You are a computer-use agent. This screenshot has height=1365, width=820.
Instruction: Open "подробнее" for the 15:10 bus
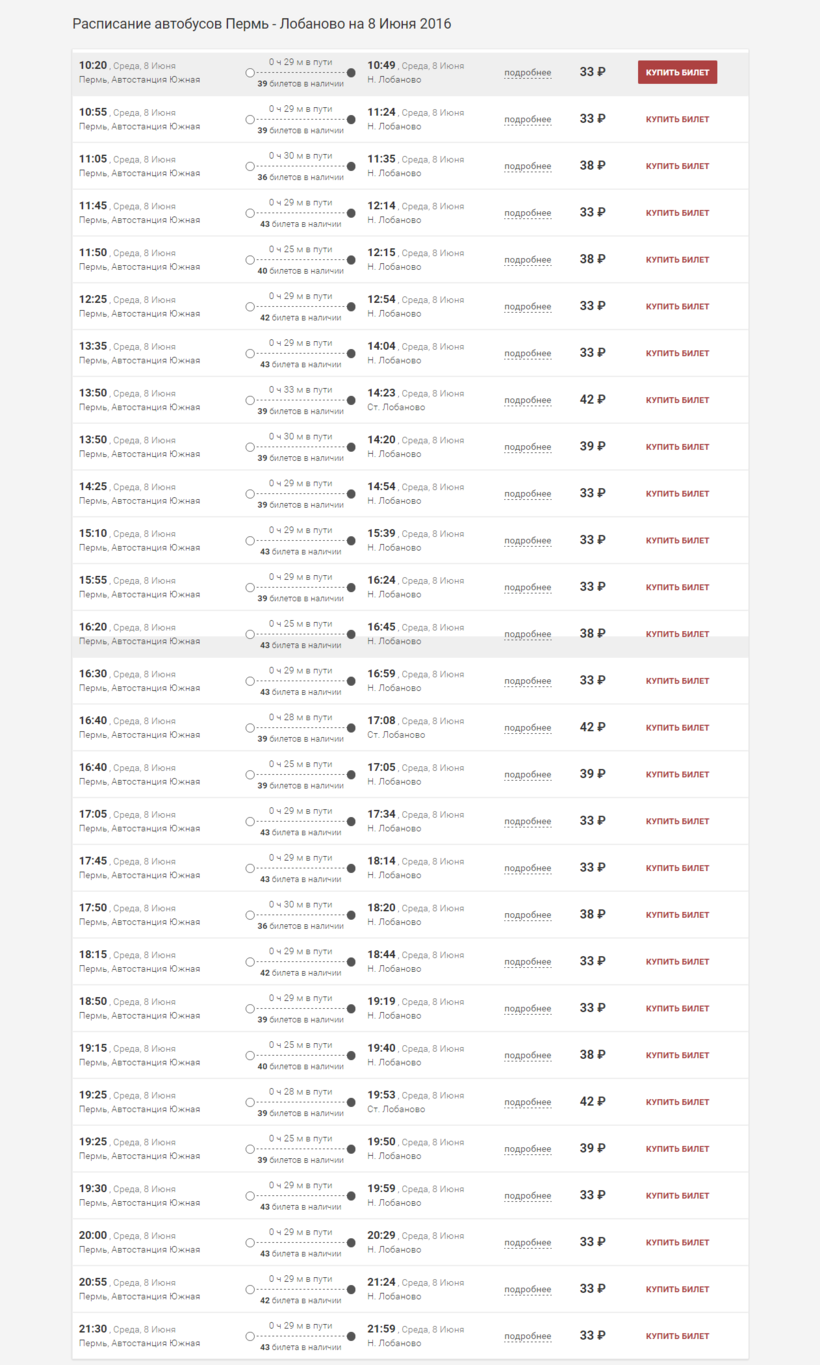coord(527,541)
